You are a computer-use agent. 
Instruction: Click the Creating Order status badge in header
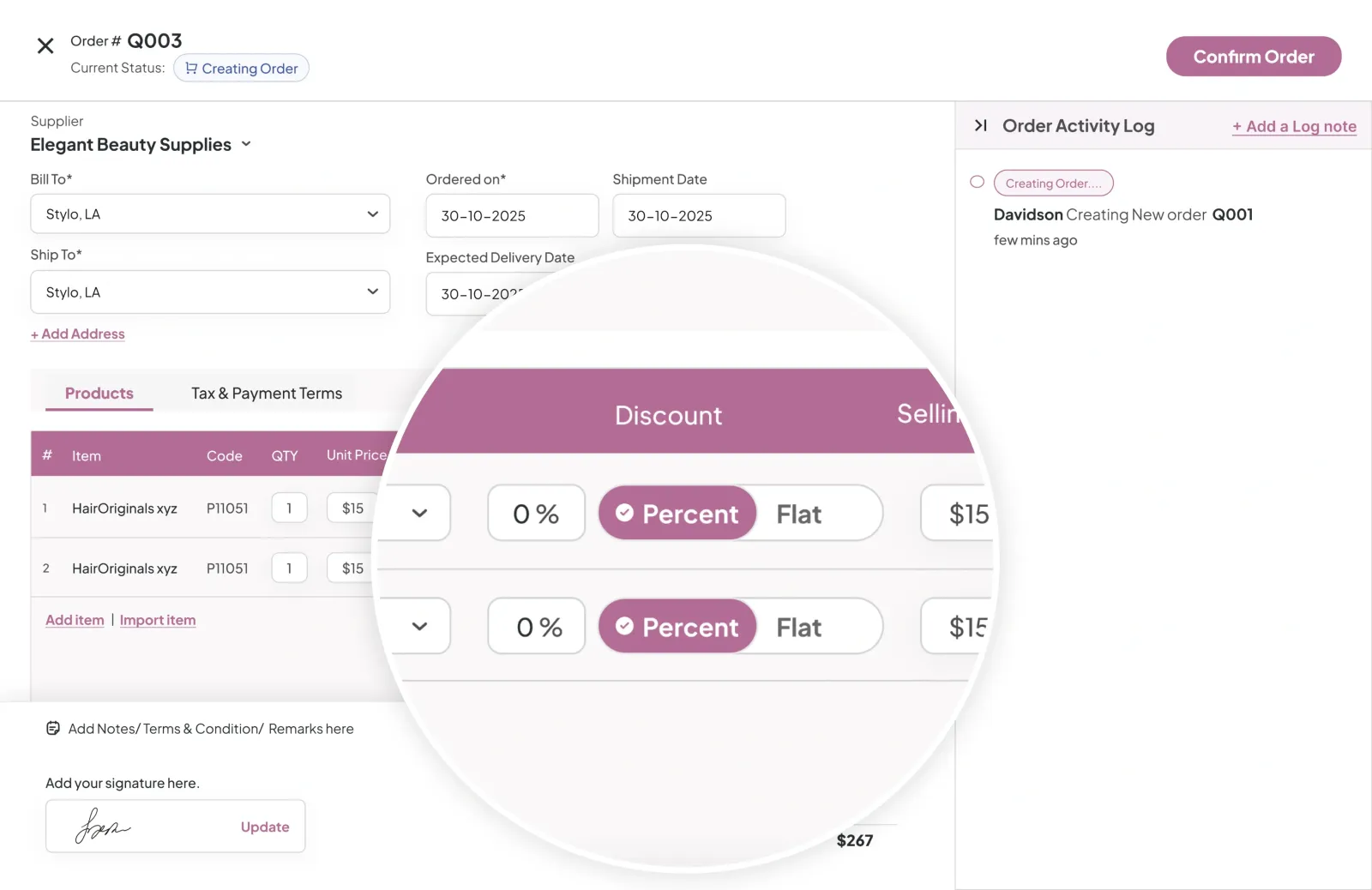point(241,69)
